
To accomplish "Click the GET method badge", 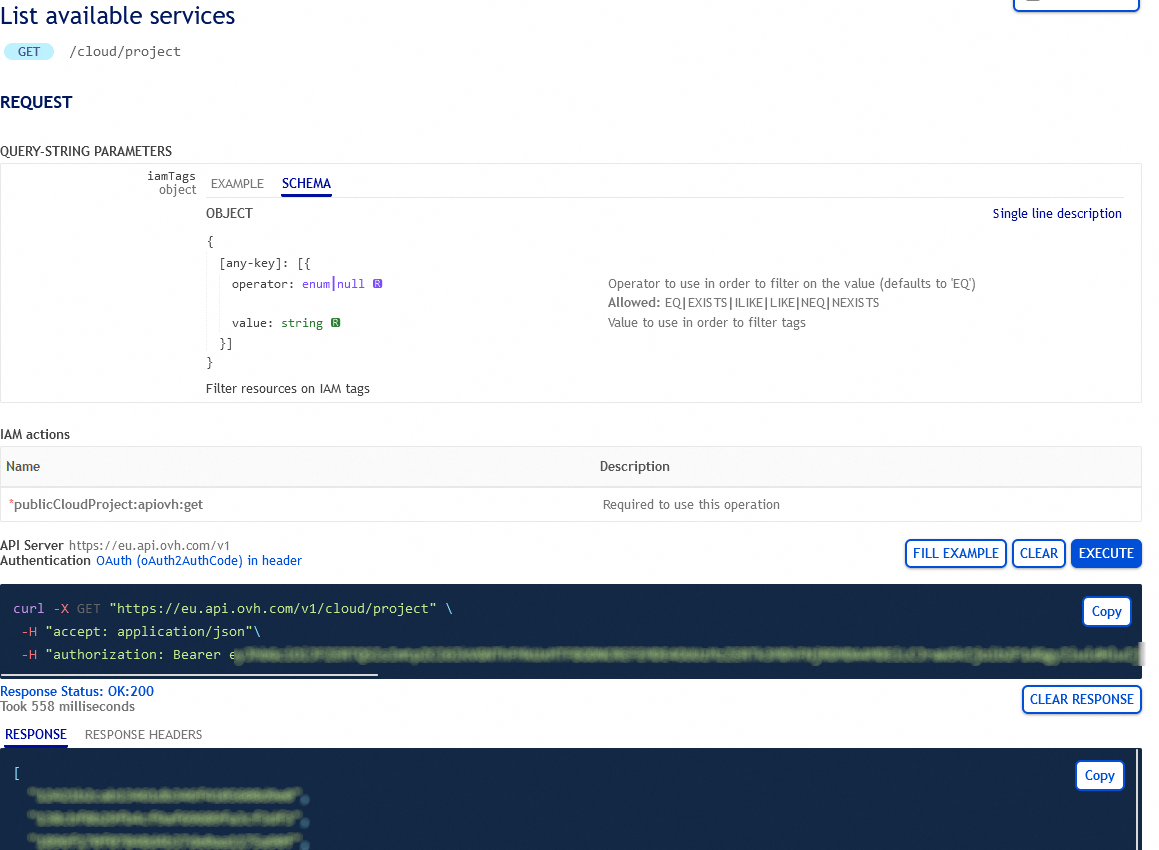I will pyautogui.click(x=28, y=51).
